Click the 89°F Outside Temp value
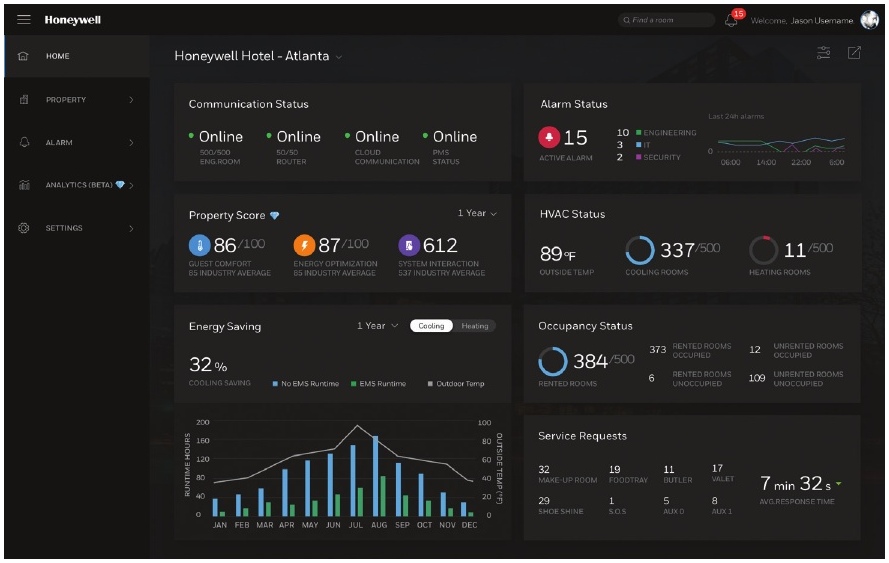Screen dimensions: 889x563 pyautogui.click(x=558, y=254)
